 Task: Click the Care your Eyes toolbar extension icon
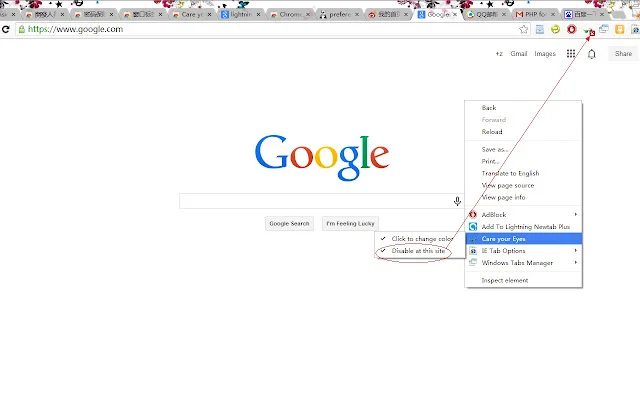pyautogui.click(x=588, y=31)
